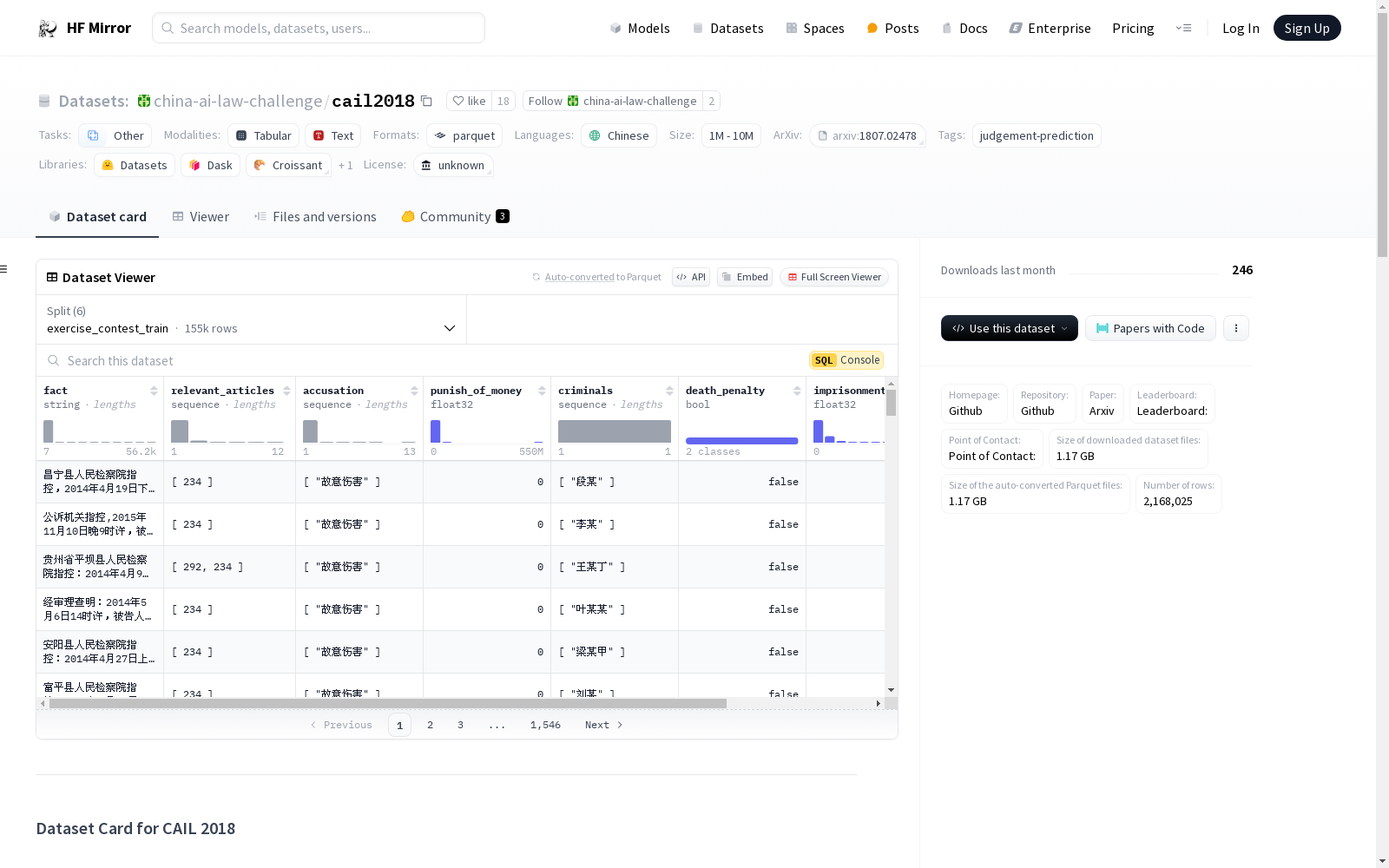The height and width of the screenshot is (868, 1389).
Task: Click the judgement-prediction tag
Action: (x=1037, y=135)
